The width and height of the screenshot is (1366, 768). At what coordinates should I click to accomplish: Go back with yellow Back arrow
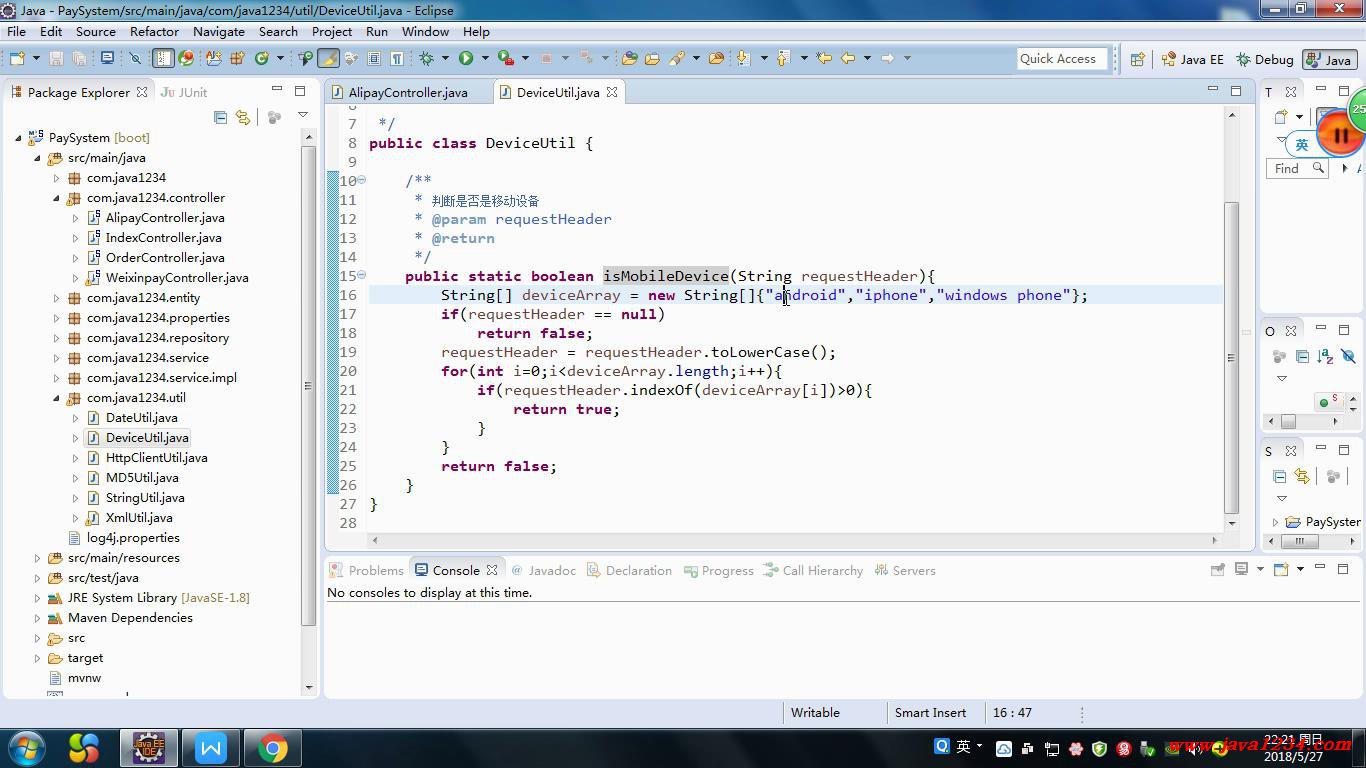(848, 58)
